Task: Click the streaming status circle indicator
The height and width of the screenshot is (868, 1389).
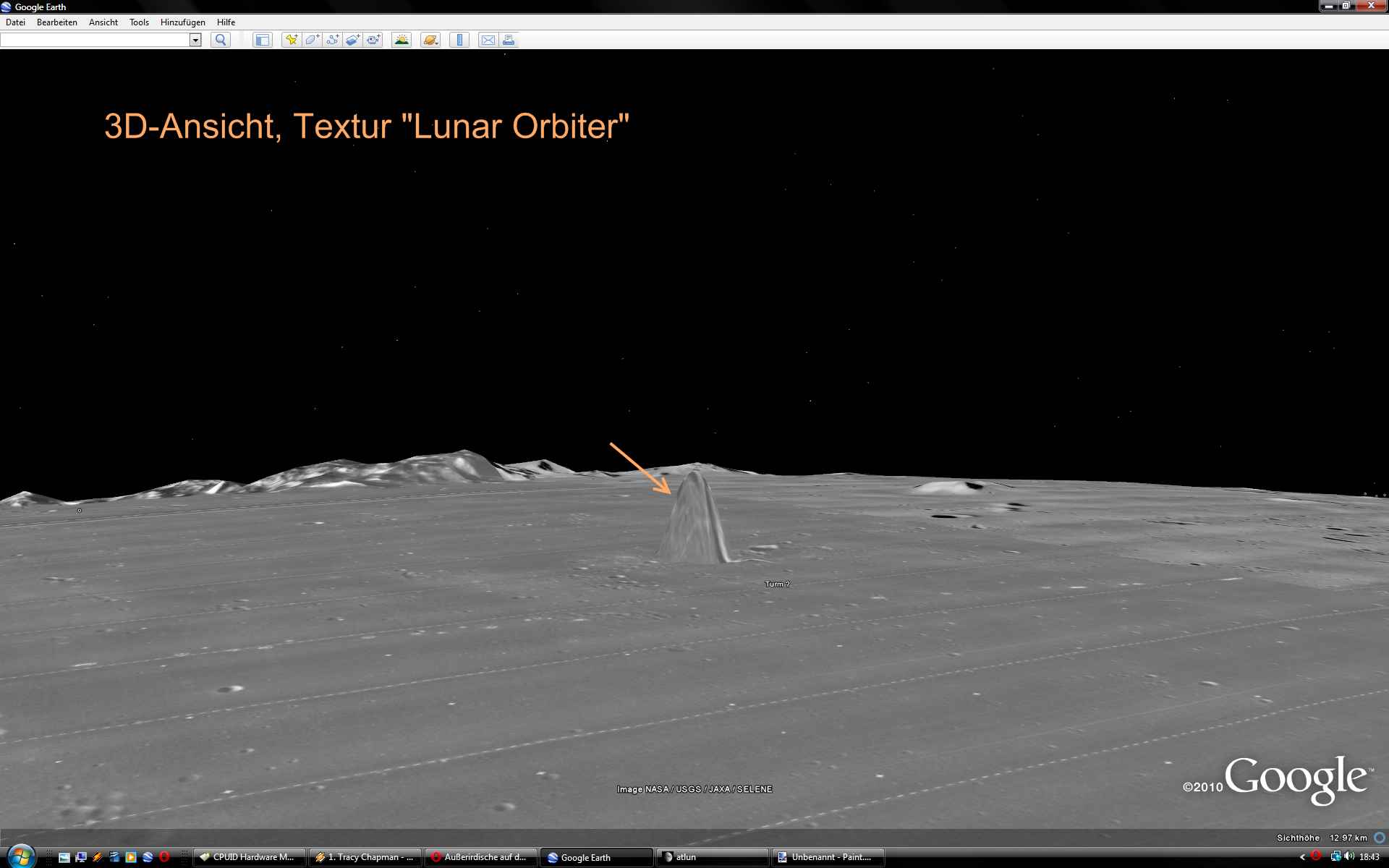Action: [1380, 838]
